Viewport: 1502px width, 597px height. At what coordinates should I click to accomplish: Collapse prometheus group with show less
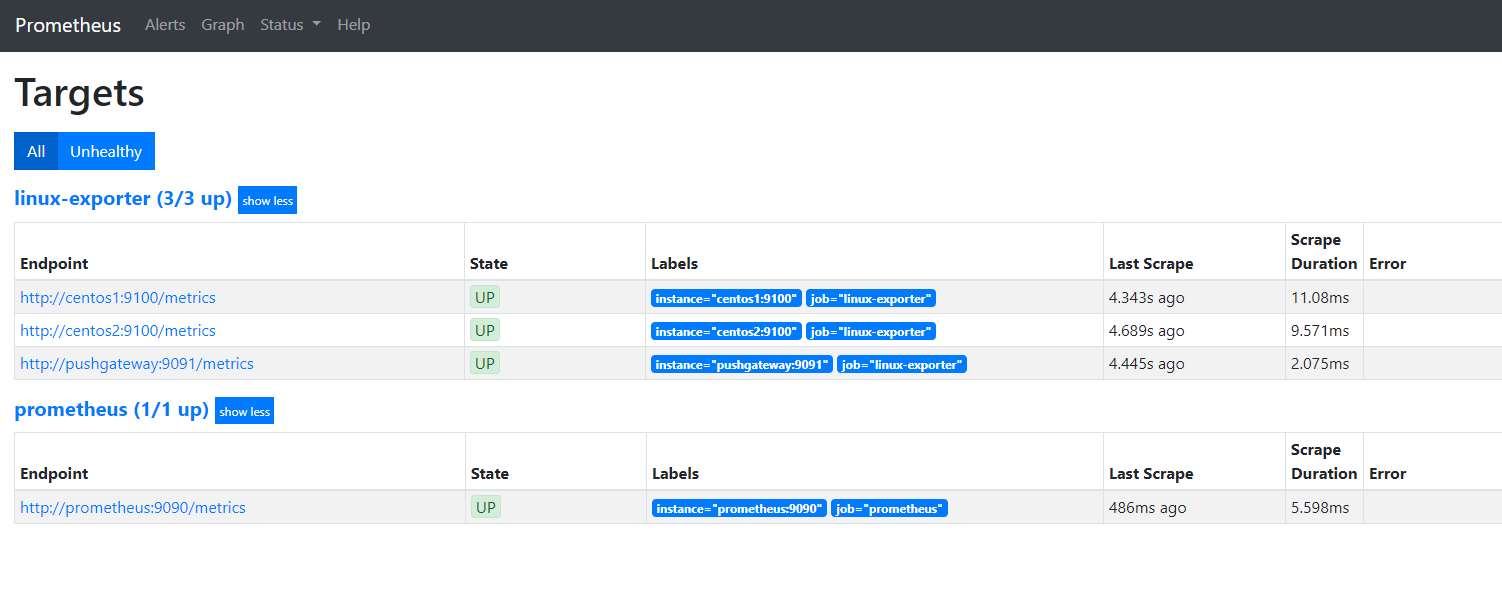pyautogui.click(x=245, y=411)
